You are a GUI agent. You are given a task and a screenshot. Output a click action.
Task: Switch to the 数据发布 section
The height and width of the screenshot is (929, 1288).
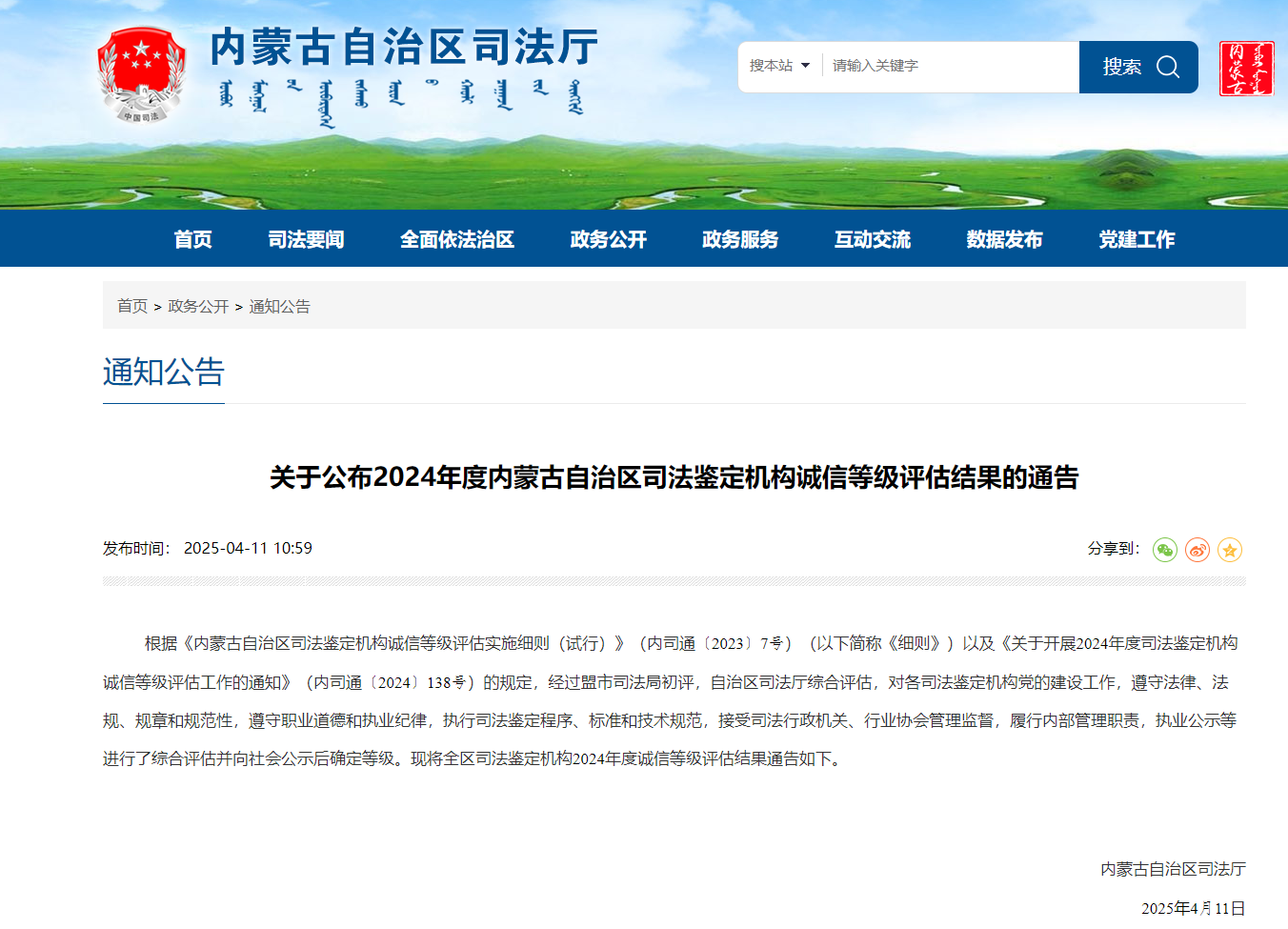click(x=1005, y=239)
